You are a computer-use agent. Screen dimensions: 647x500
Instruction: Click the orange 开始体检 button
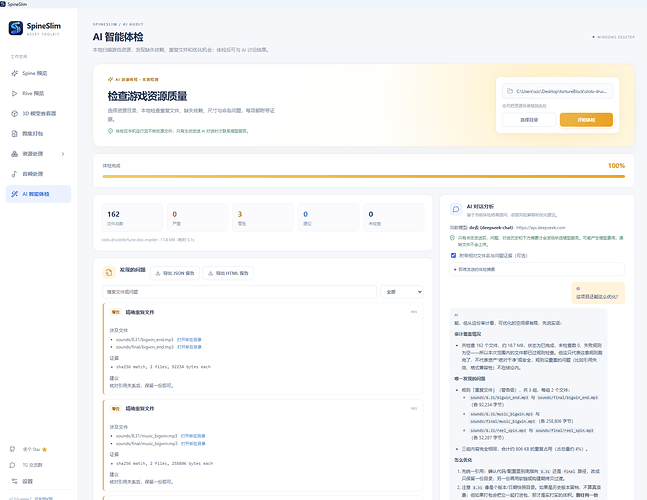(x=586, y=120)
